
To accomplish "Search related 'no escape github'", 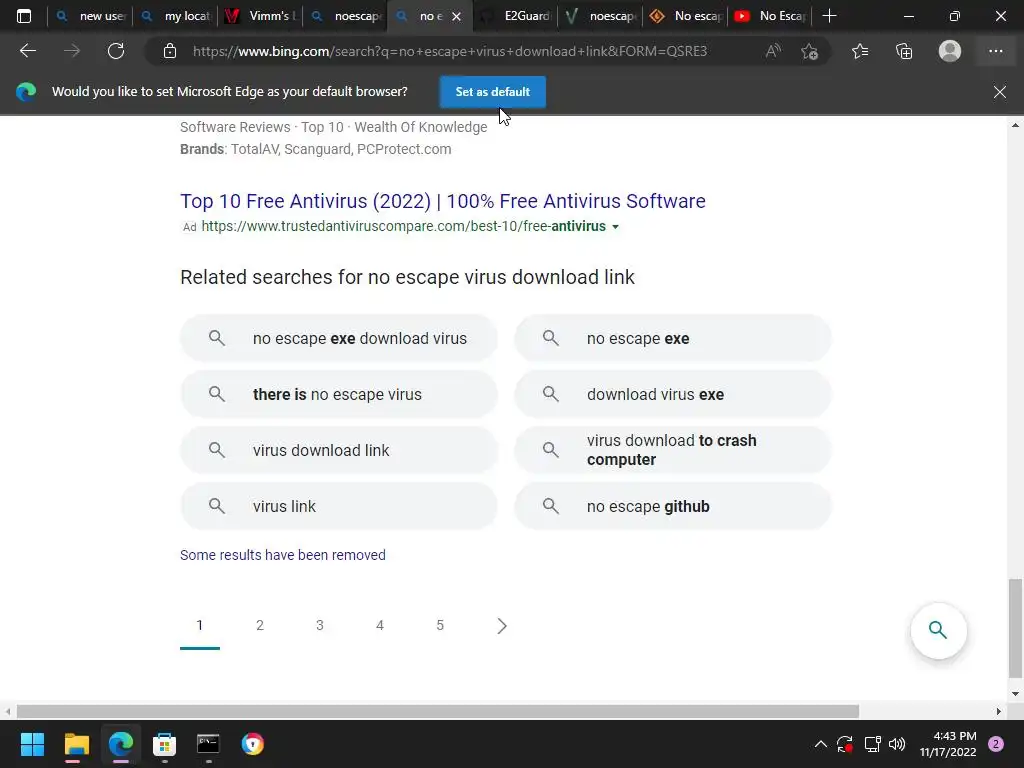I will (x=673, y=506).
